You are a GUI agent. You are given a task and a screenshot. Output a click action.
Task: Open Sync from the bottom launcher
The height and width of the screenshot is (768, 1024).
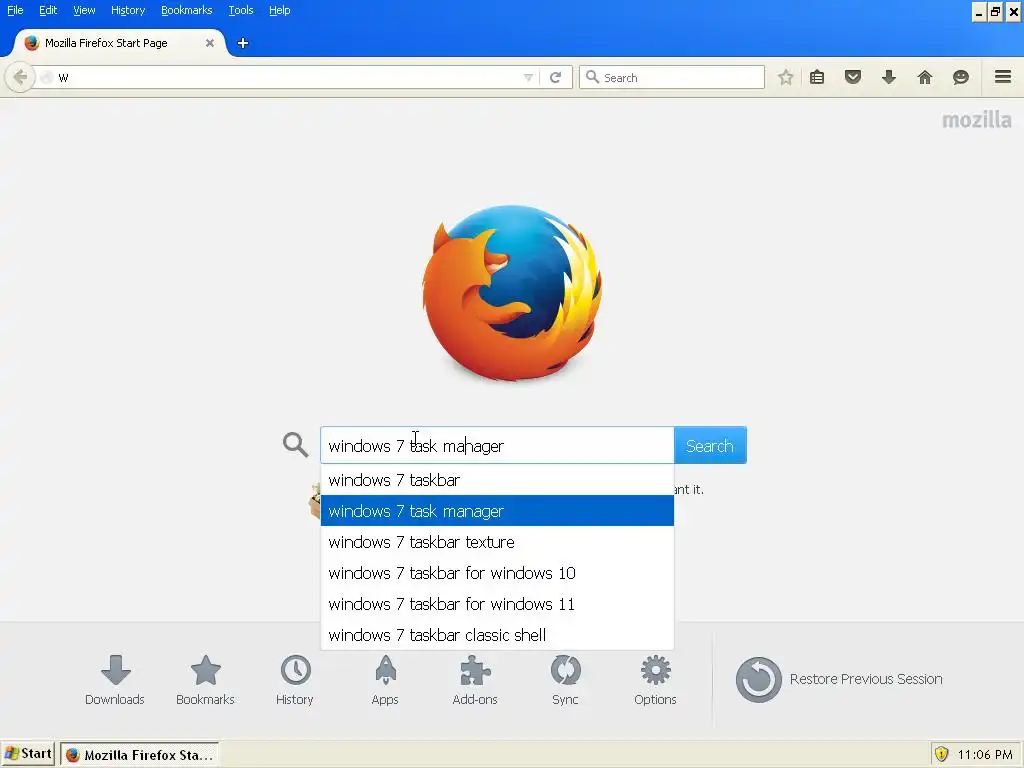pos(565,680)
